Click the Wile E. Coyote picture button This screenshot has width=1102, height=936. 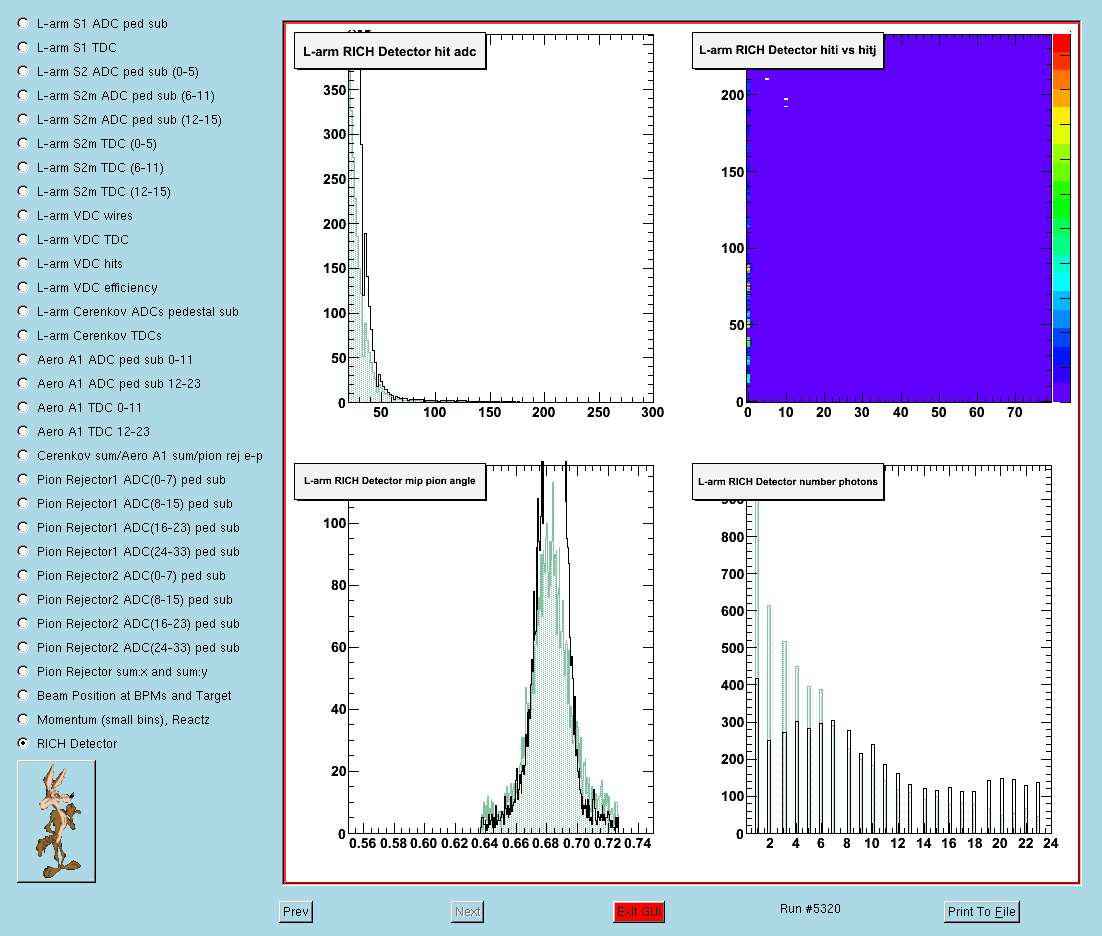[x=56, y=821]
